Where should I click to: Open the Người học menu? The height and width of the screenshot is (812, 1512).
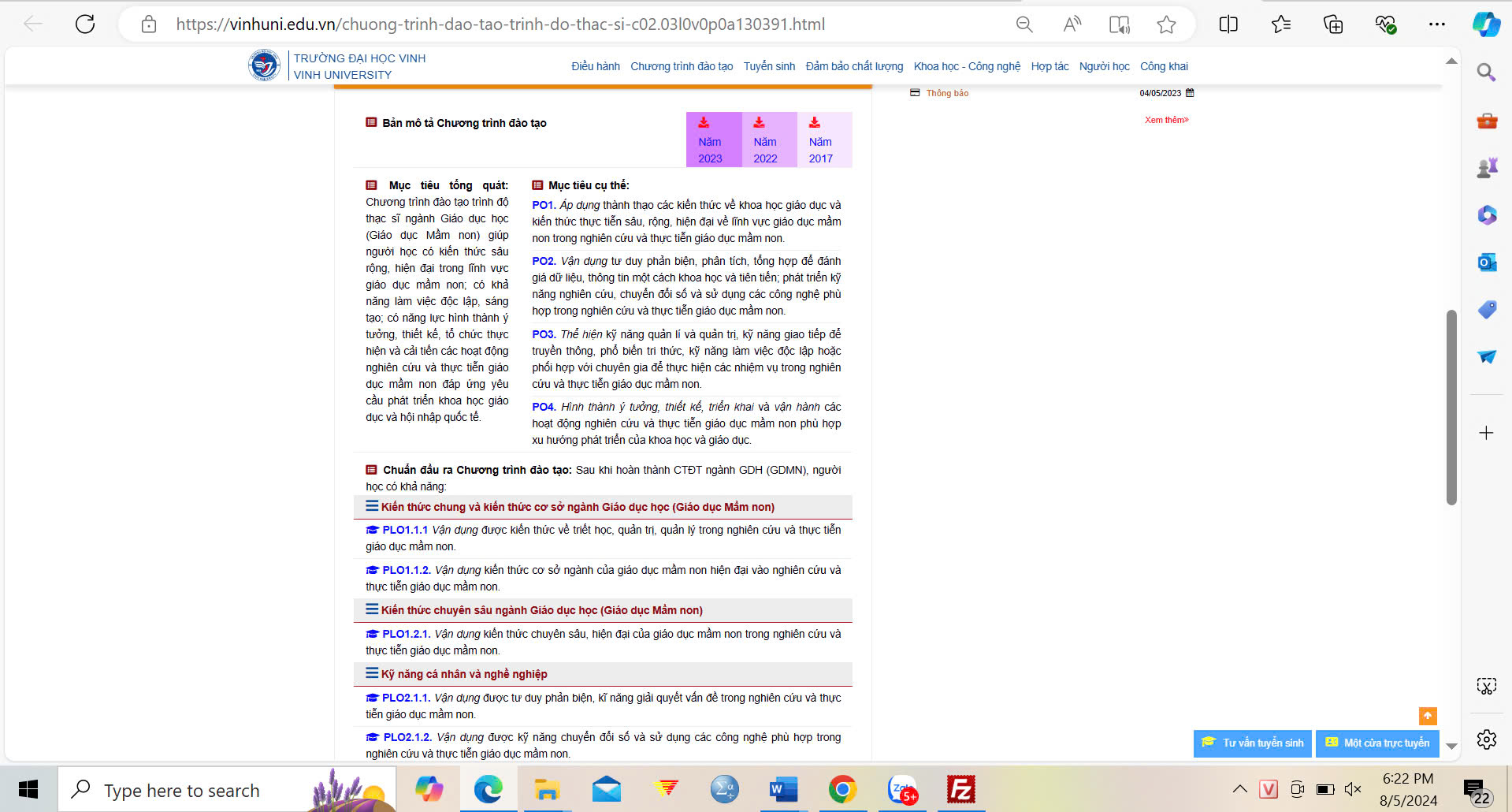pos(1104,66)
